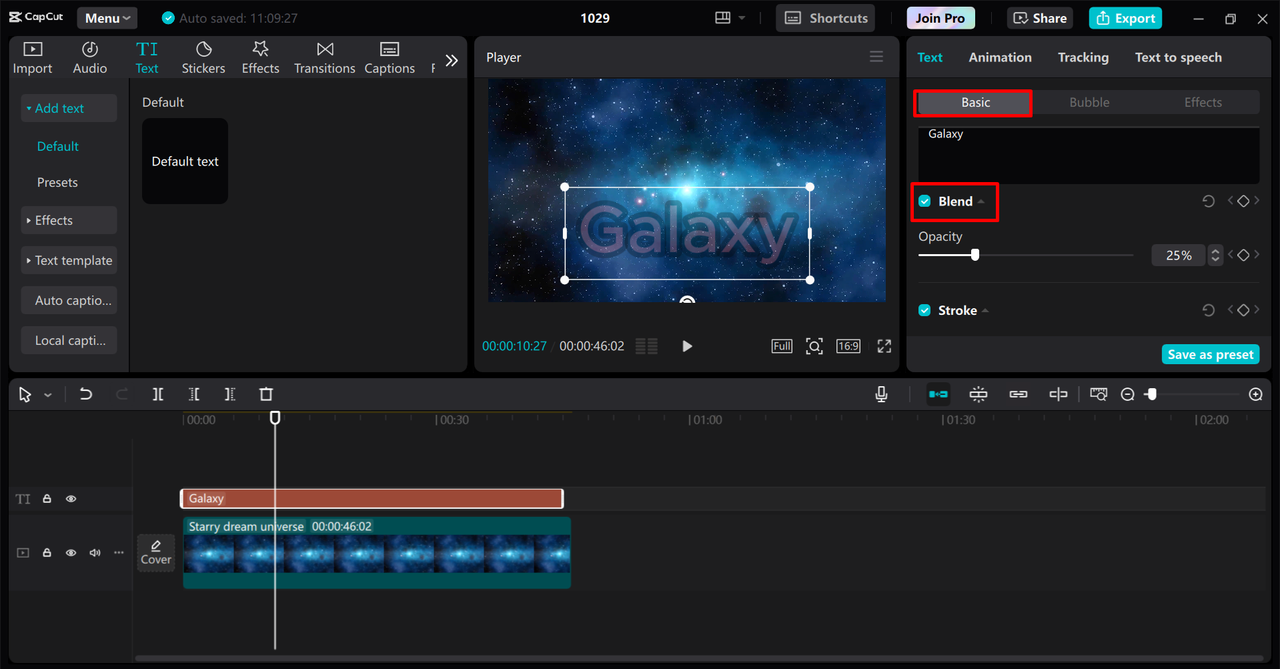The height and width of the screenshot is (669, 1280).
Task: Mute the video track audio
Action: 95,552
